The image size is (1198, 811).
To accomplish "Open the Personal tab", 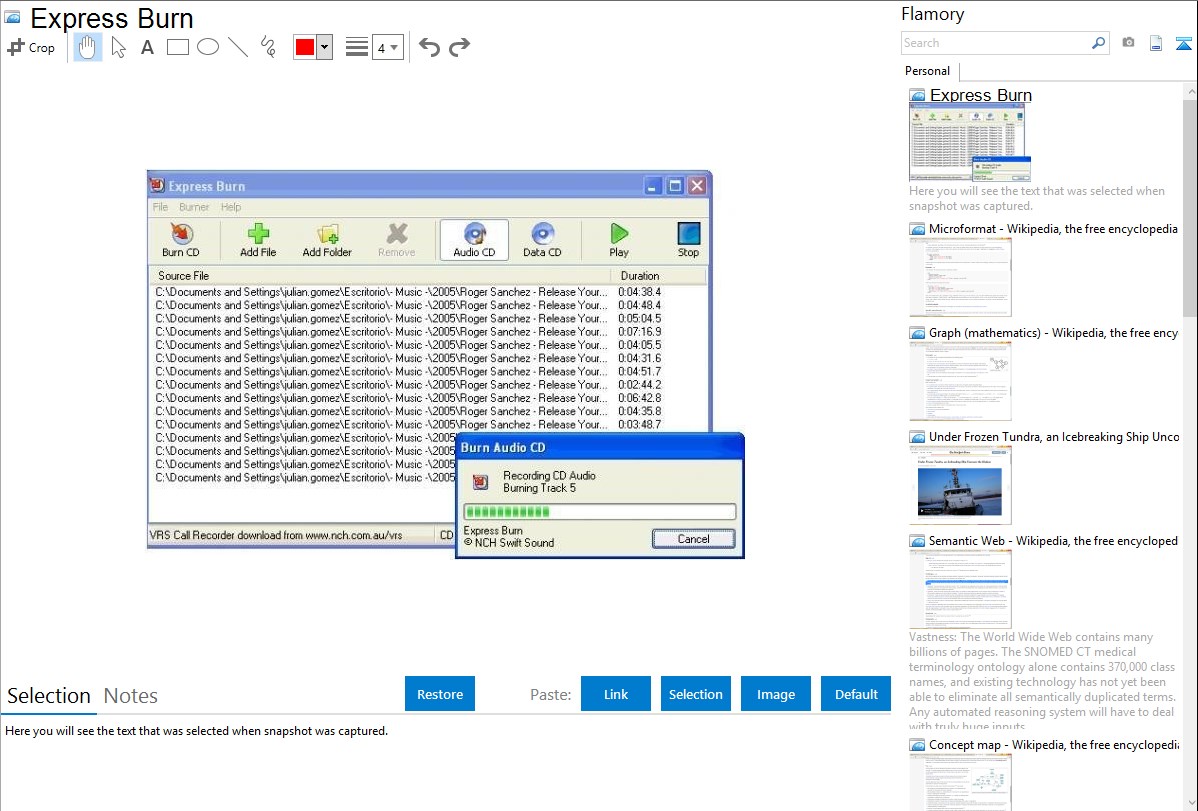I will (928, 71).
